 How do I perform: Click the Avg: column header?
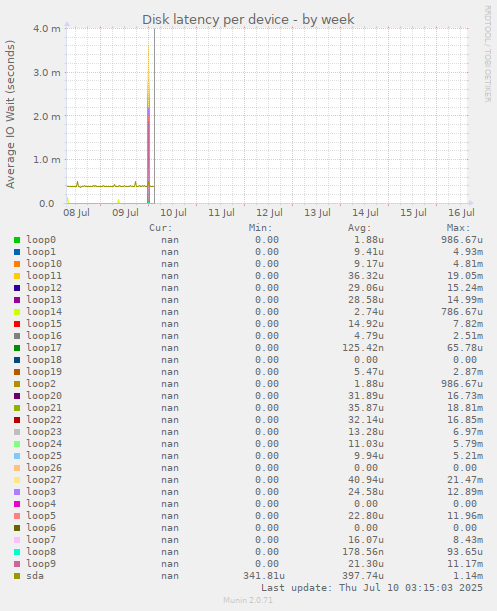(x=359, y=228)
